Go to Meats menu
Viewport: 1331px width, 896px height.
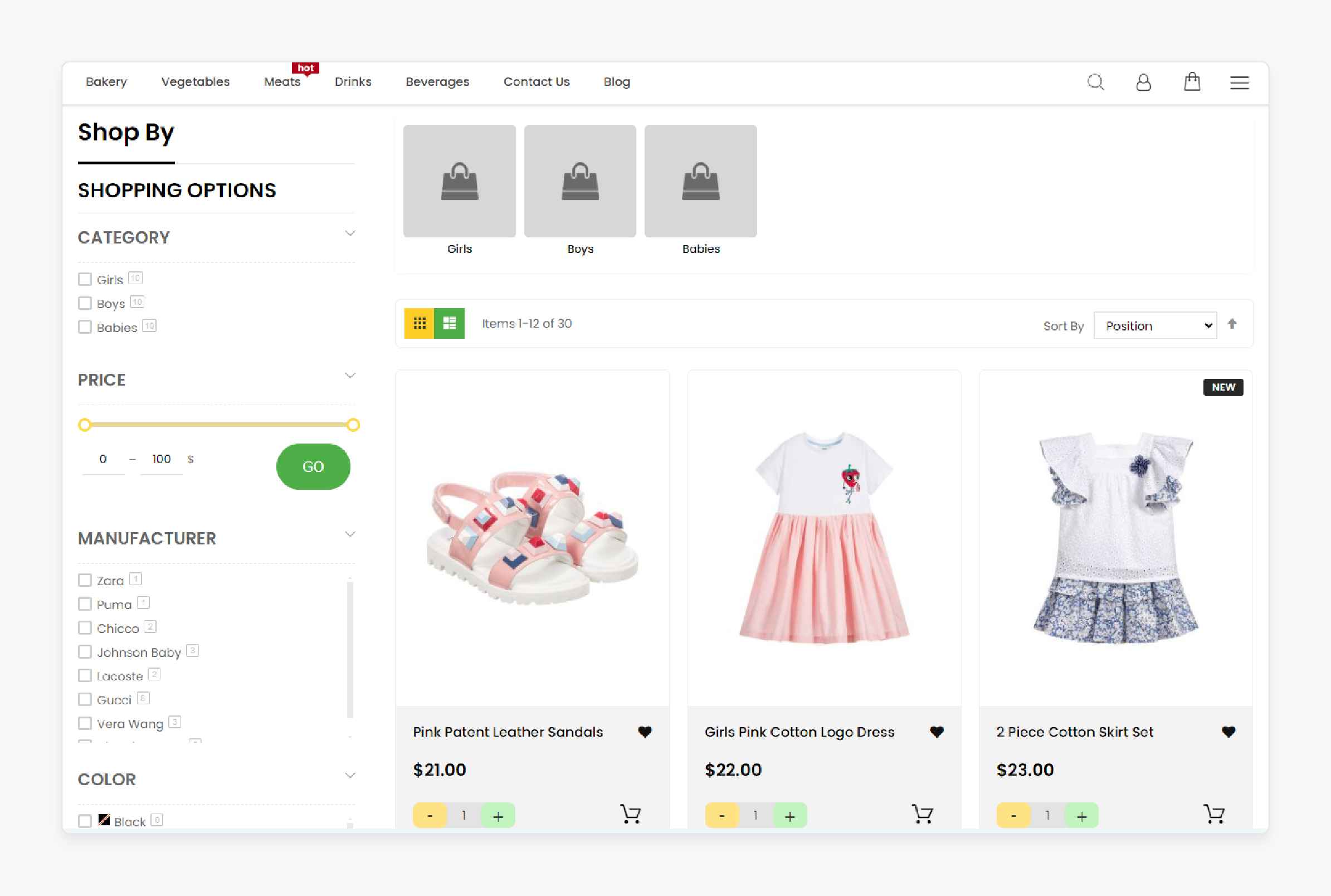(x=282, y=82)
